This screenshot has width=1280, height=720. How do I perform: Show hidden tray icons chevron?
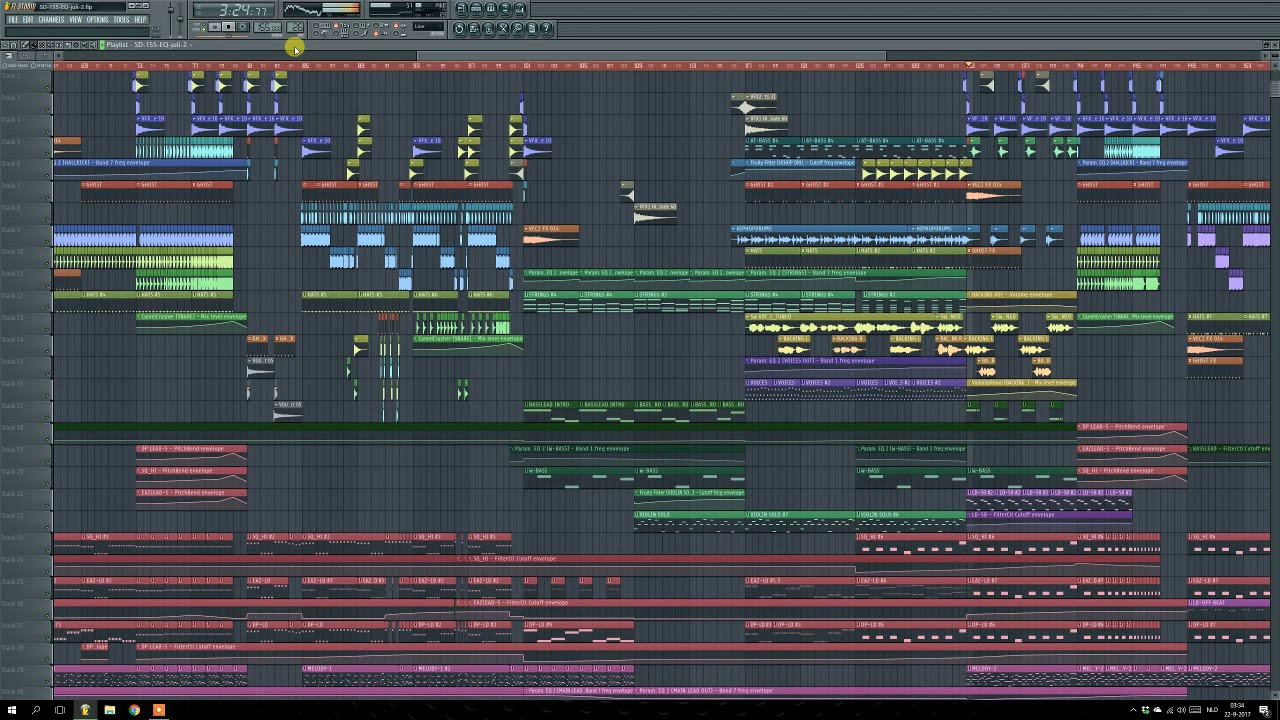(x=1131, y=710)
